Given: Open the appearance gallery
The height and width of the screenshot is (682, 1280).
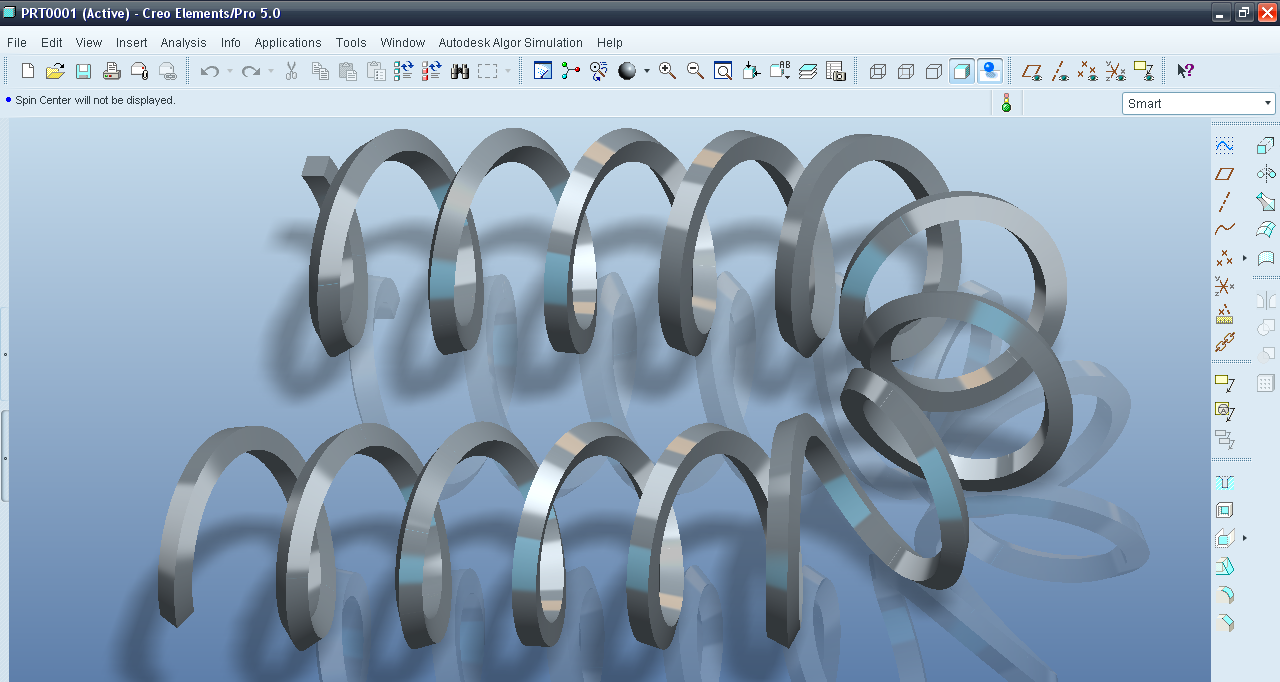Looking at the screenshot, I should click(628, 71).
